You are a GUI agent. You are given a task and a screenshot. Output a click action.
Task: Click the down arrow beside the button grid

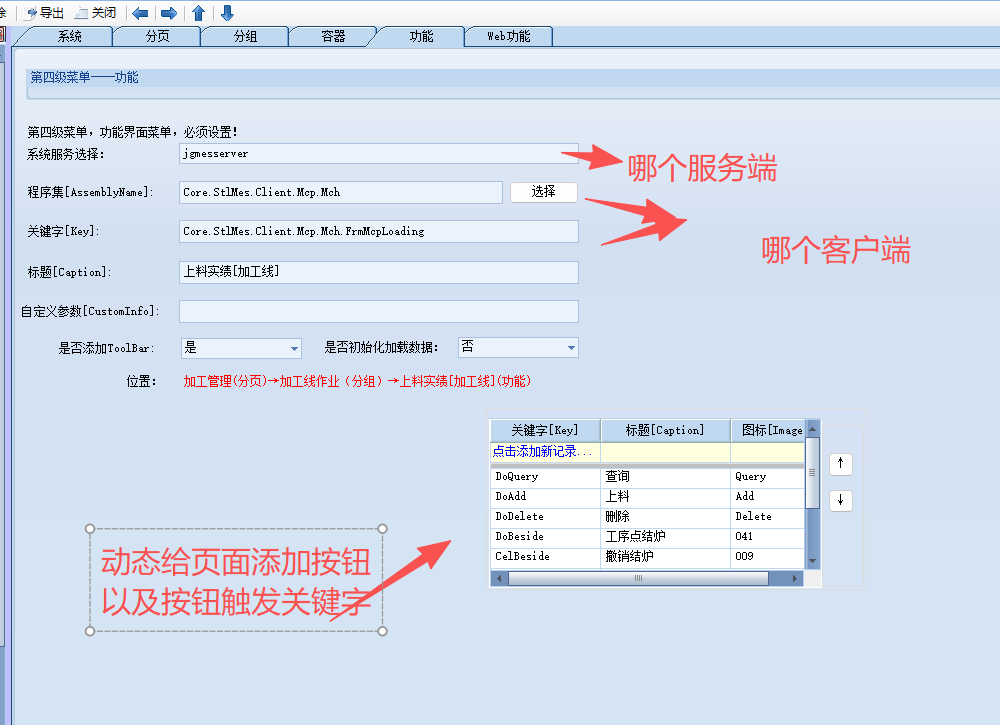pyautogui.click(x=840, y=499)
